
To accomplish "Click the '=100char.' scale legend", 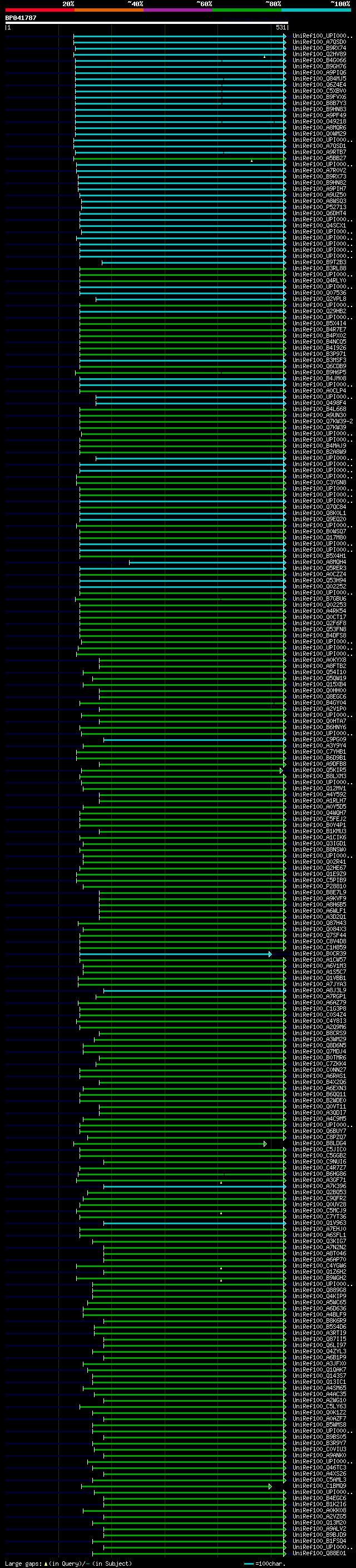I will coord(270,1564).
